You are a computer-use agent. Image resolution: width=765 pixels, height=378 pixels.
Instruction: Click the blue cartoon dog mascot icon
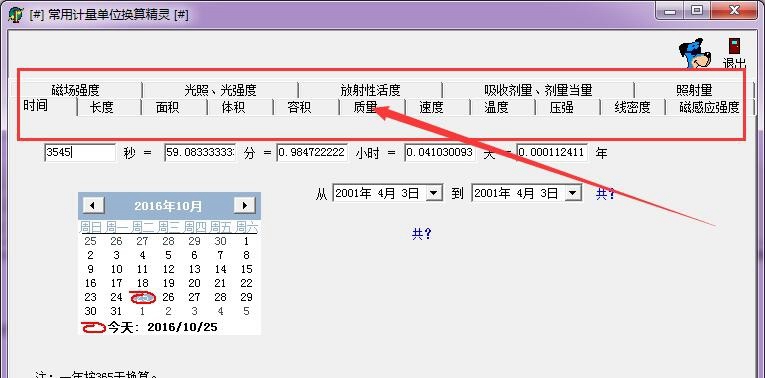pyautogui.click(x=695, y=53)
